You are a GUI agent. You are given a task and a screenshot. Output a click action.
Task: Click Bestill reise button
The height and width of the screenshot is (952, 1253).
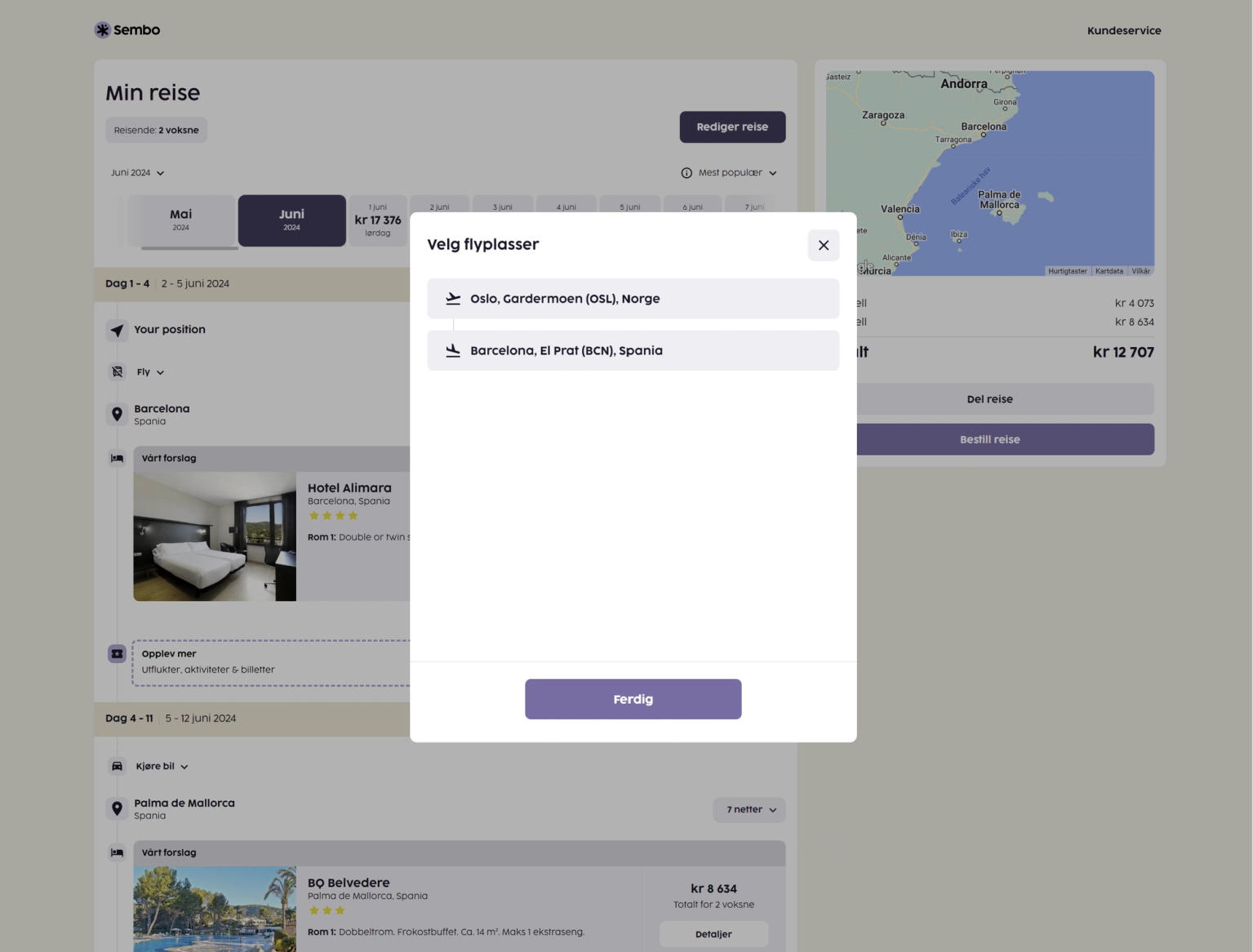click(1005, 439)
